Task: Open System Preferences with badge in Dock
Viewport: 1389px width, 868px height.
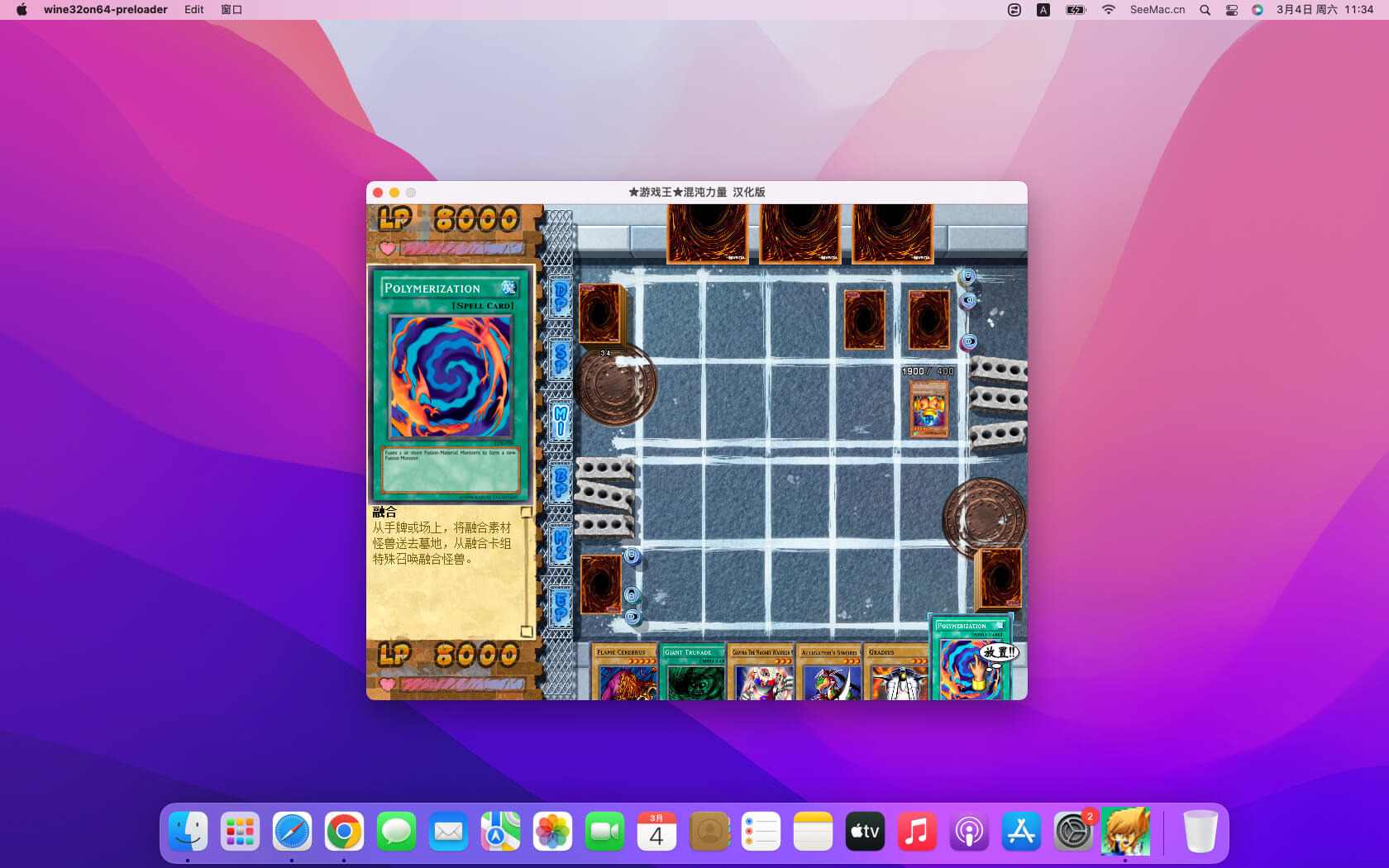Action: [x=1073, y=832]
